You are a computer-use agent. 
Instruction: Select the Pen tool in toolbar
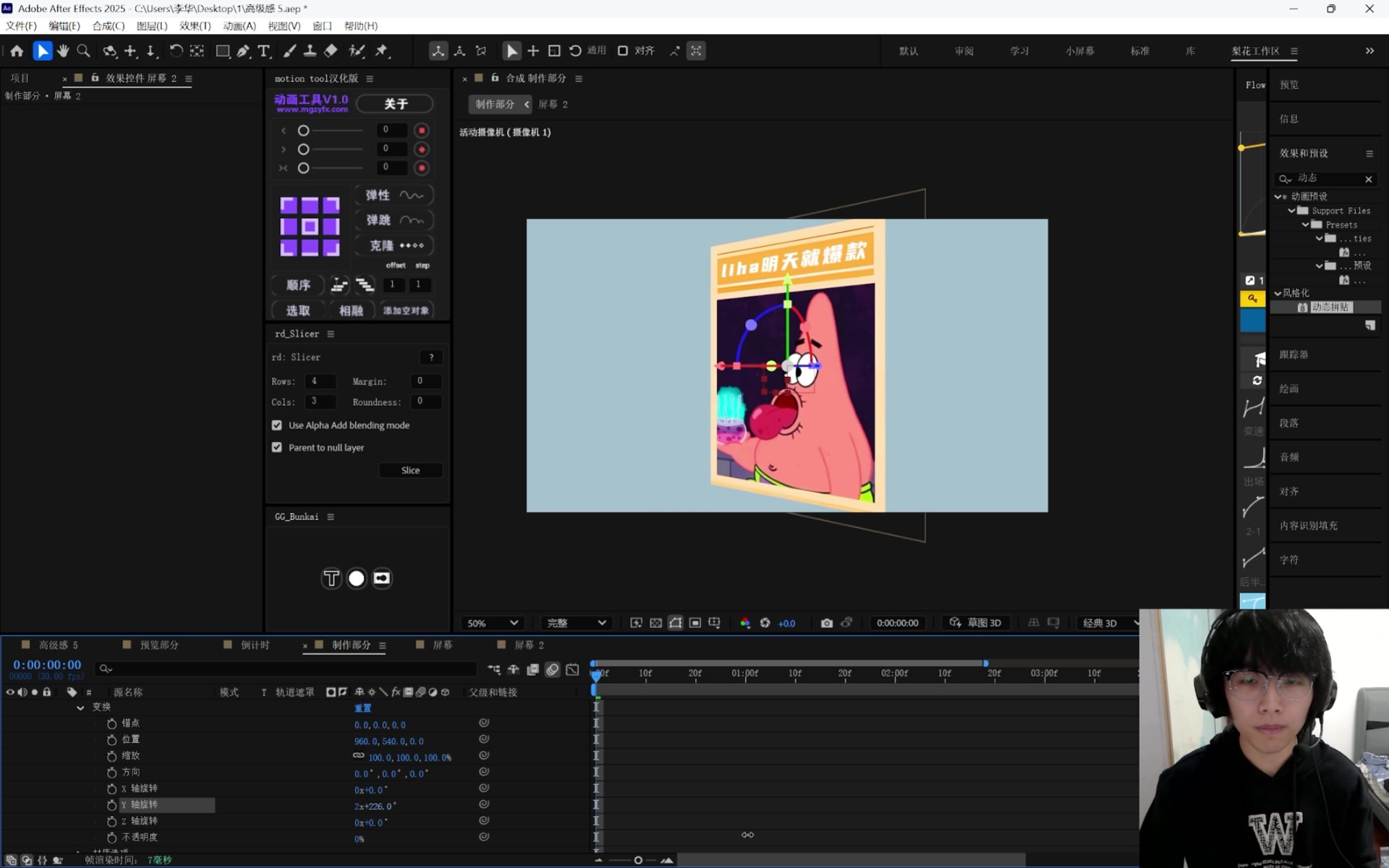click(243, 51)
